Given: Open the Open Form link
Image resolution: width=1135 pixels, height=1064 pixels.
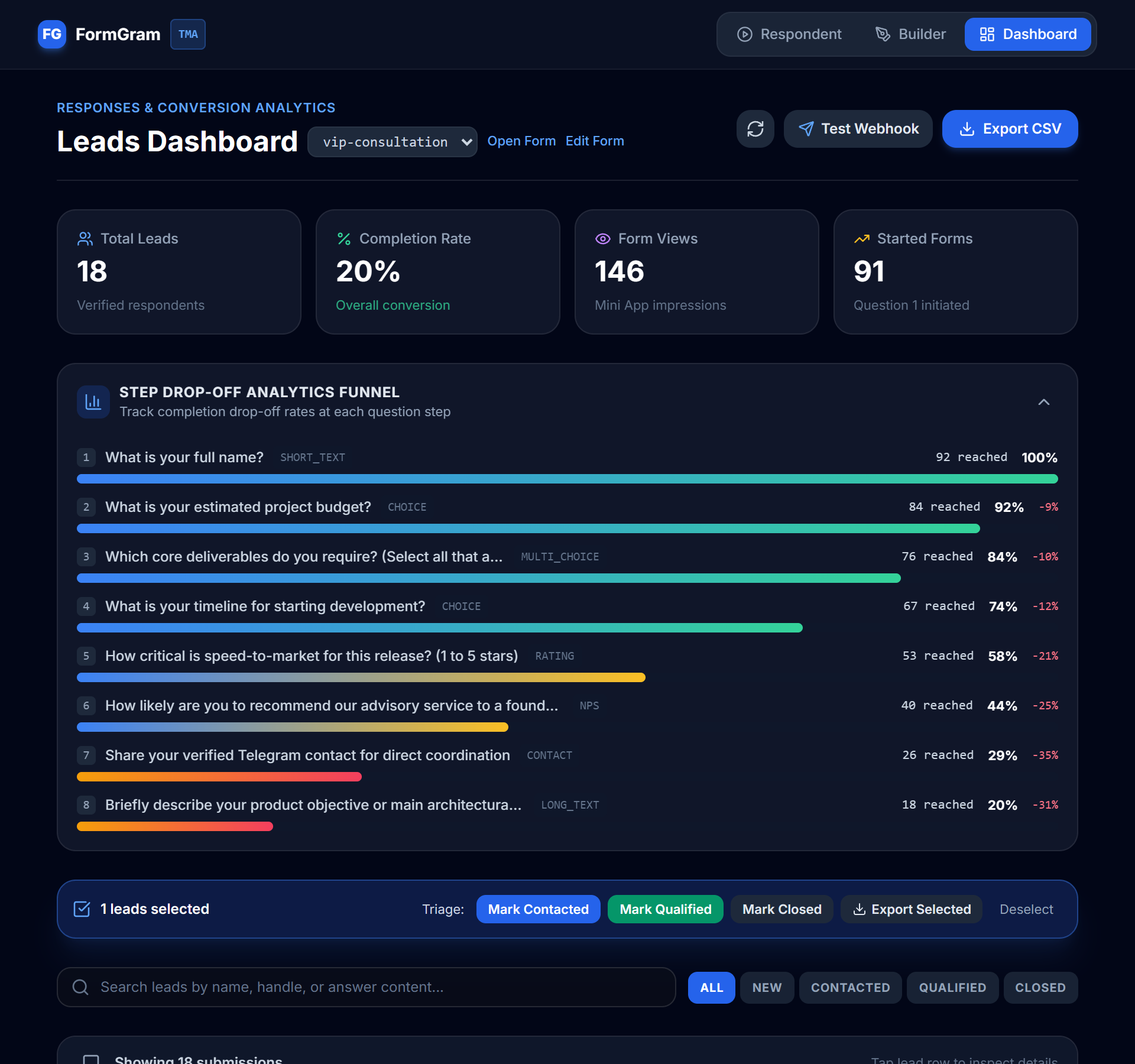Looking at the screenshot, I should (x=521, y=141).
